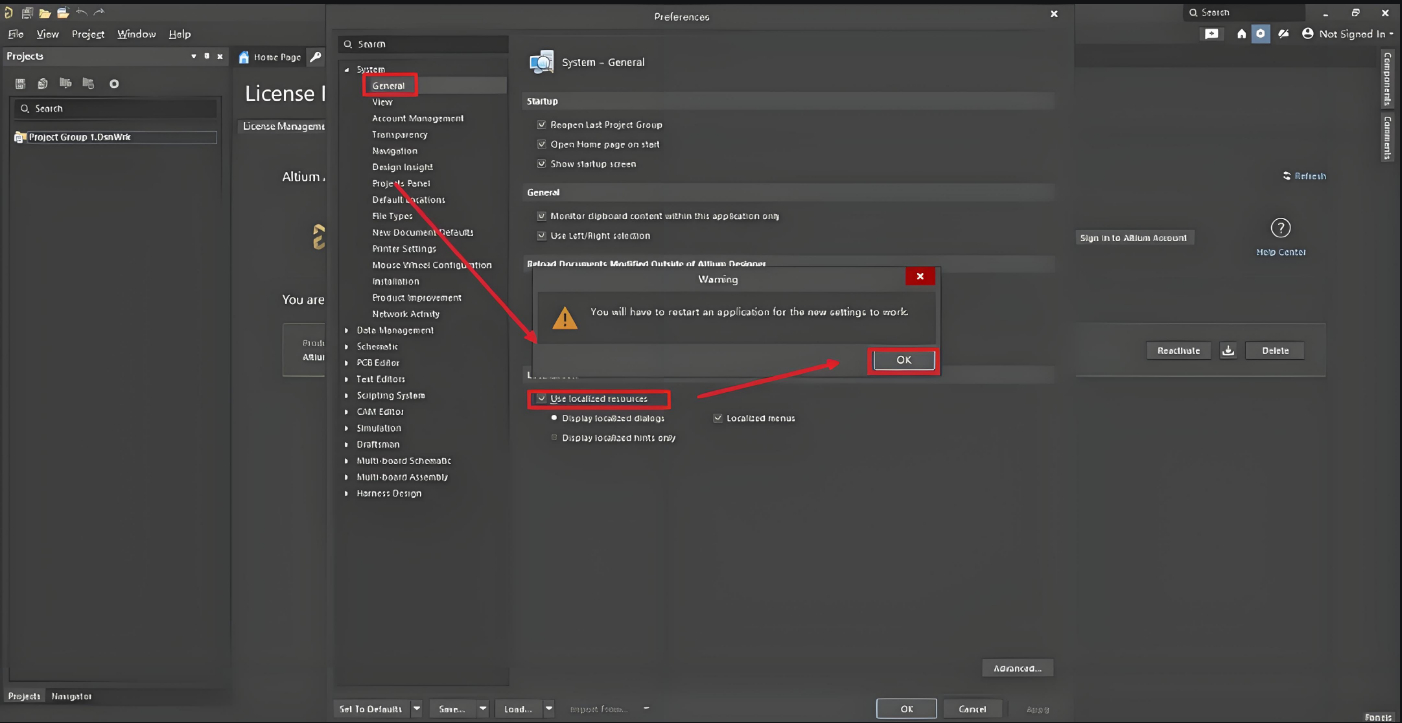Open the Help menu
Image resolution: width=1402 pixels, height=723 pixels.
(180, 34)
